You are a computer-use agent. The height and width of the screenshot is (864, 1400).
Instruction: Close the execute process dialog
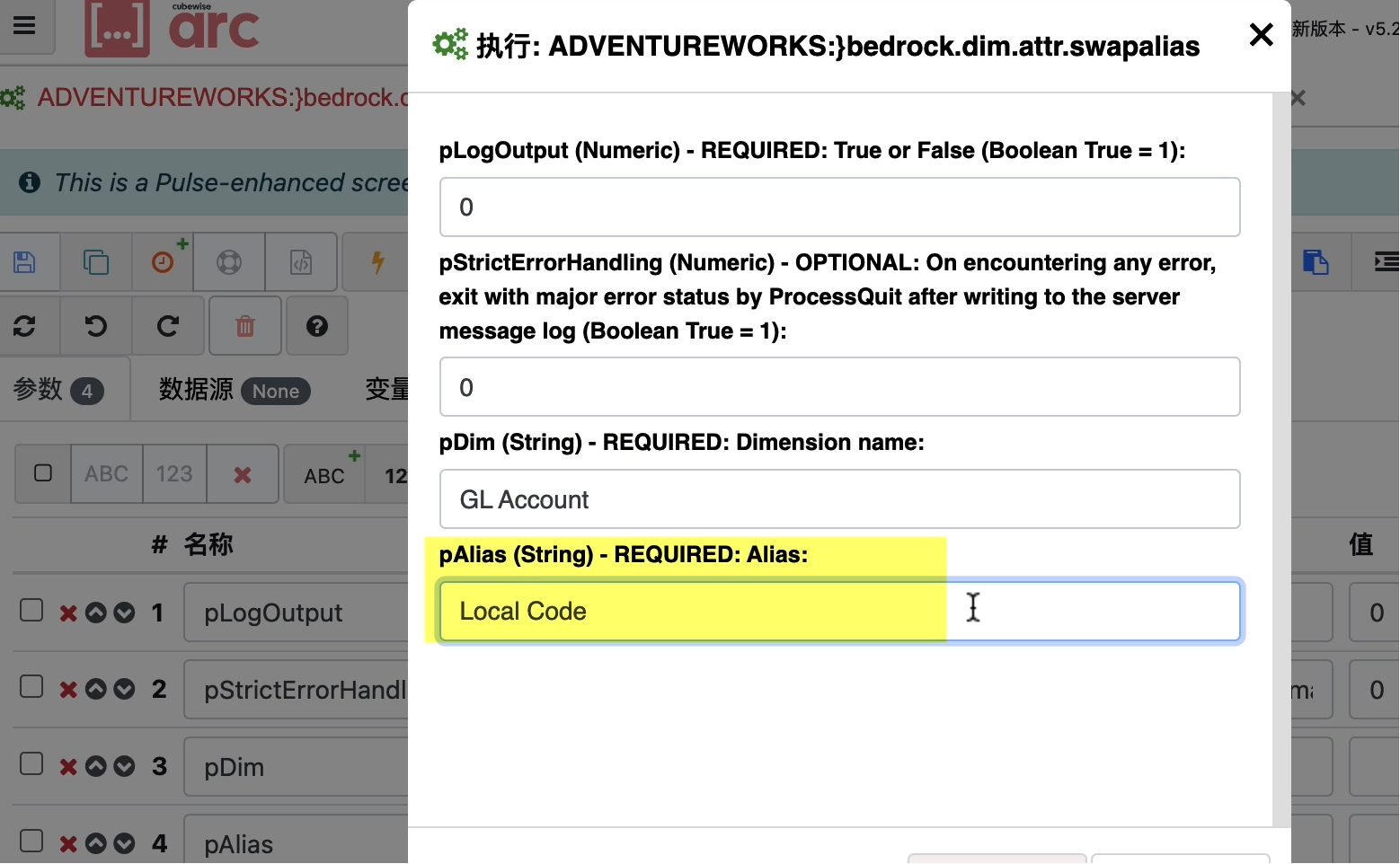coord(1262,35)
